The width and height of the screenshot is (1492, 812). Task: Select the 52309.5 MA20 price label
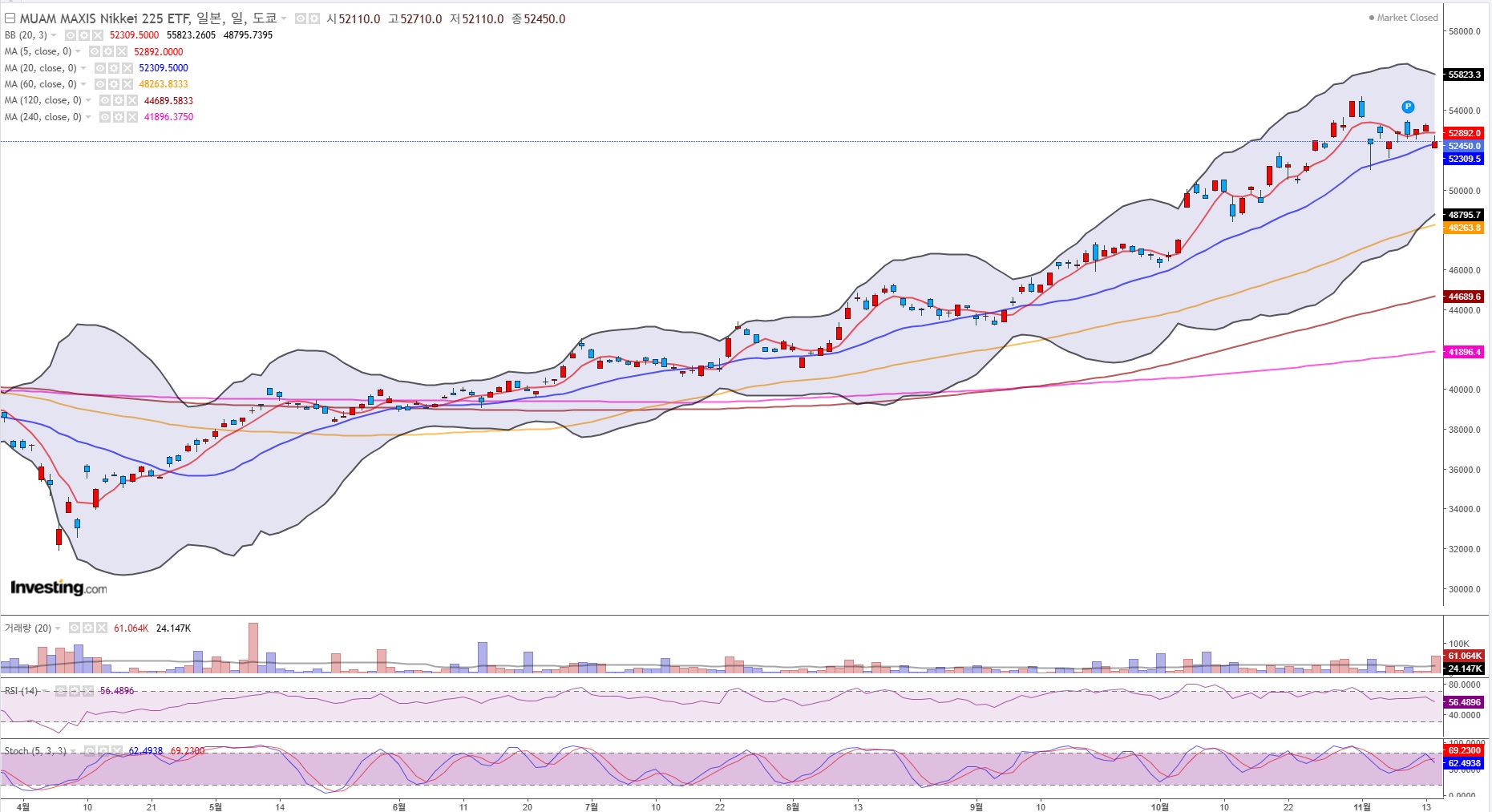click(x=1465, y=159)
